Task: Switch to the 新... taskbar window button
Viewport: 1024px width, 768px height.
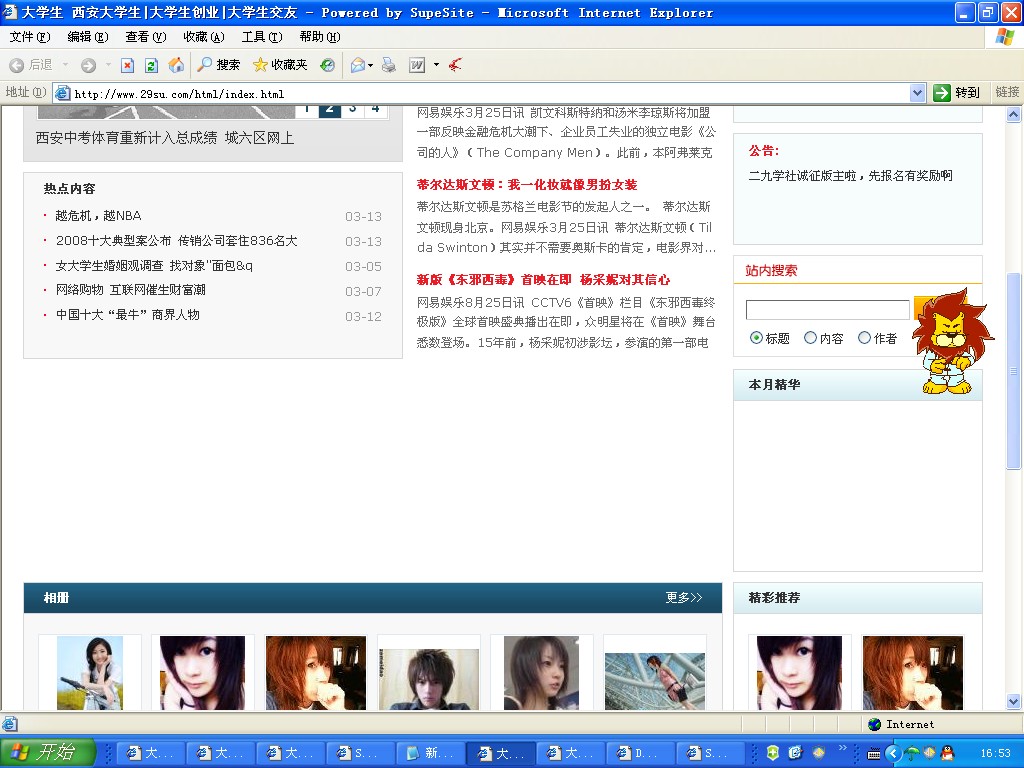Action: coord(431,753)
